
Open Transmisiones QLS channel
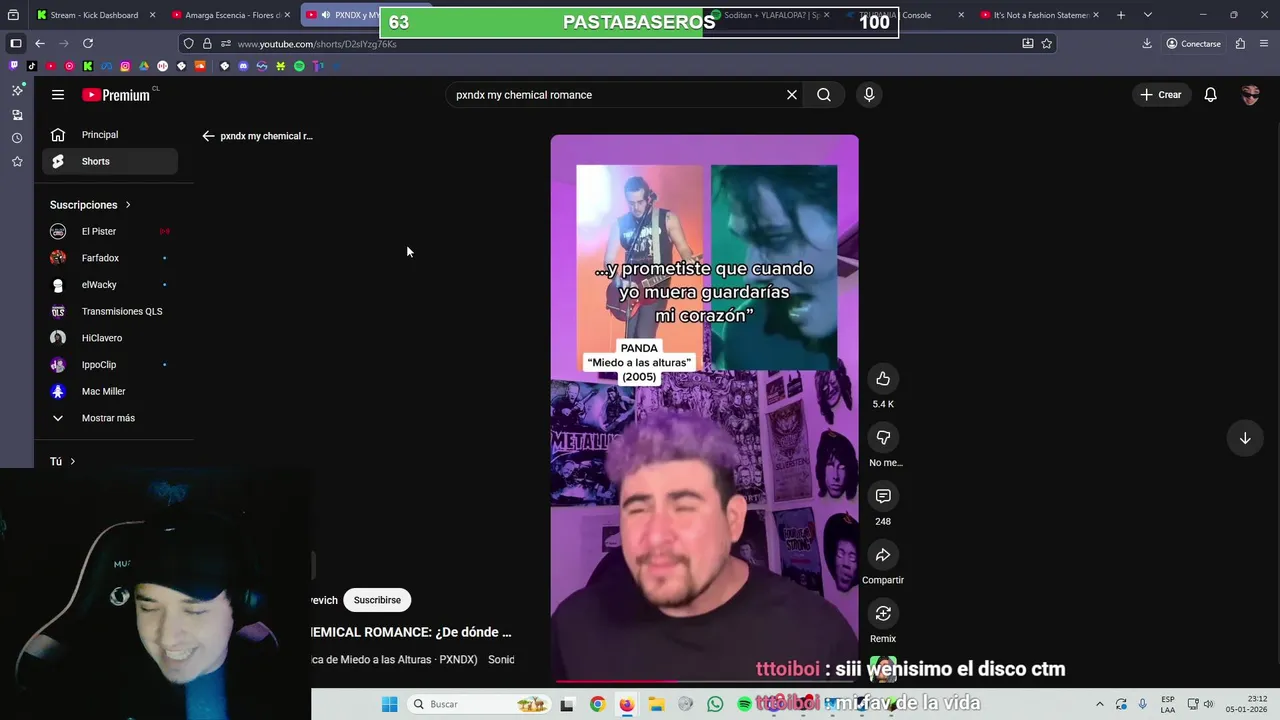110,311
